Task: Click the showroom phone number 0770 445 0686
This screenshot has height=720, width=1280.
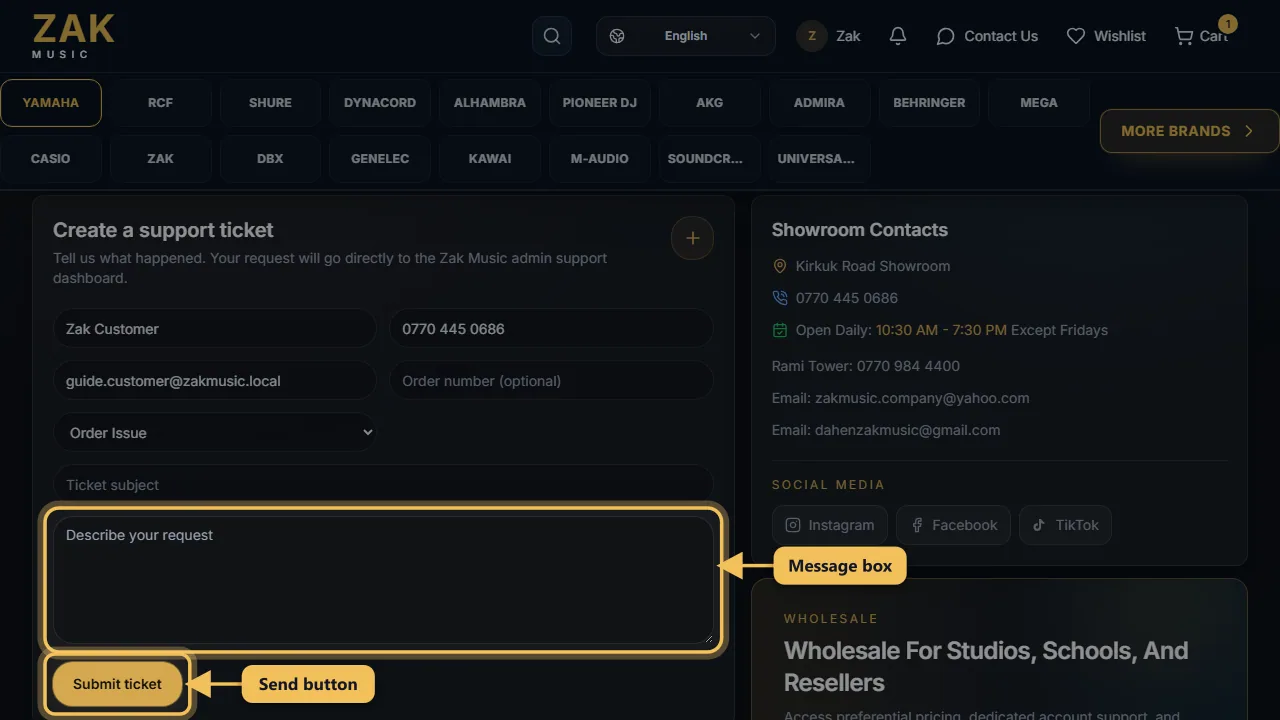Action: [847, 298]
